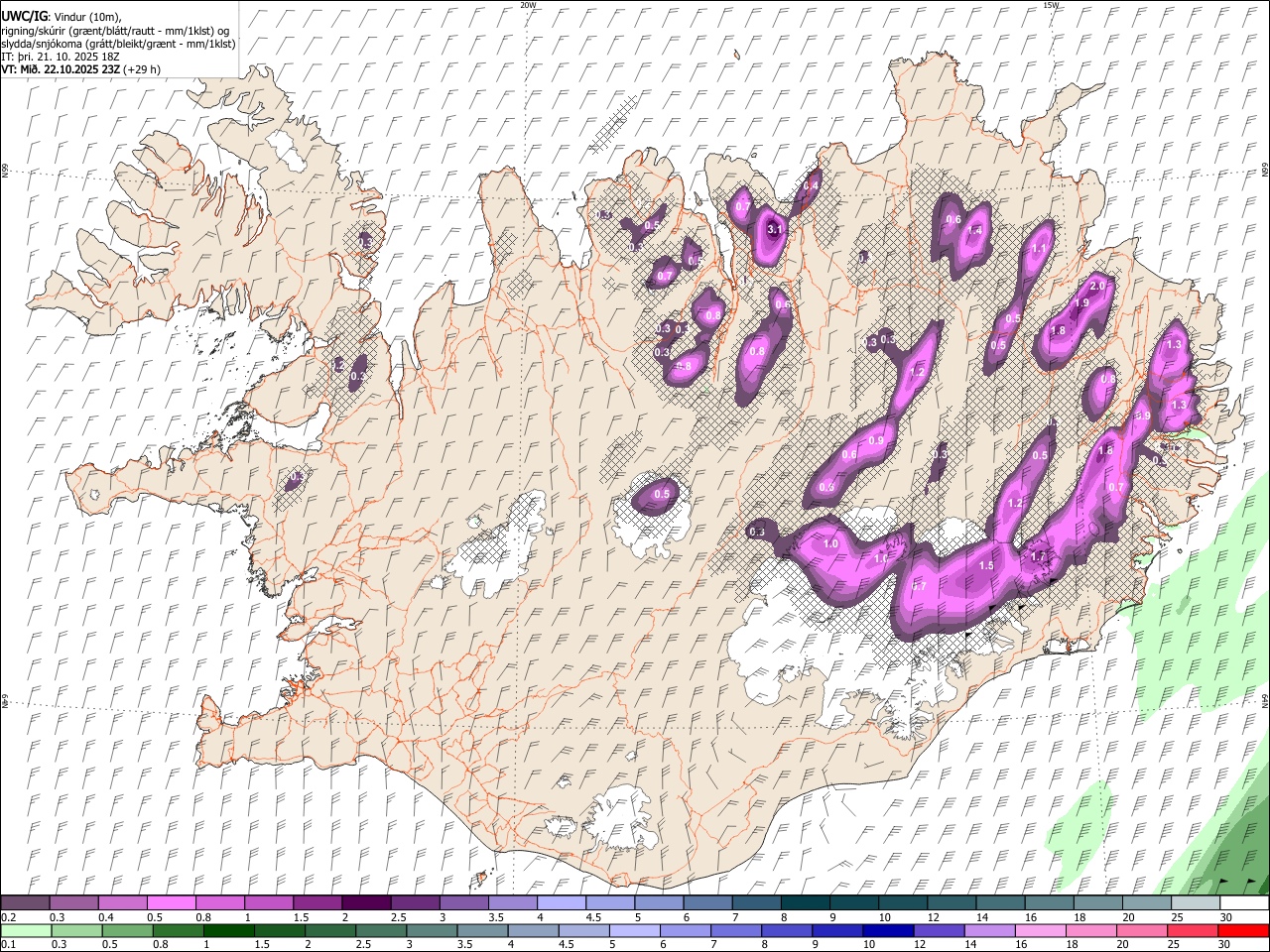Click the '1.5' snowfall value on the map
Image resolution: width=1270 pixels, height=952 pixels.
coord(986,565)
